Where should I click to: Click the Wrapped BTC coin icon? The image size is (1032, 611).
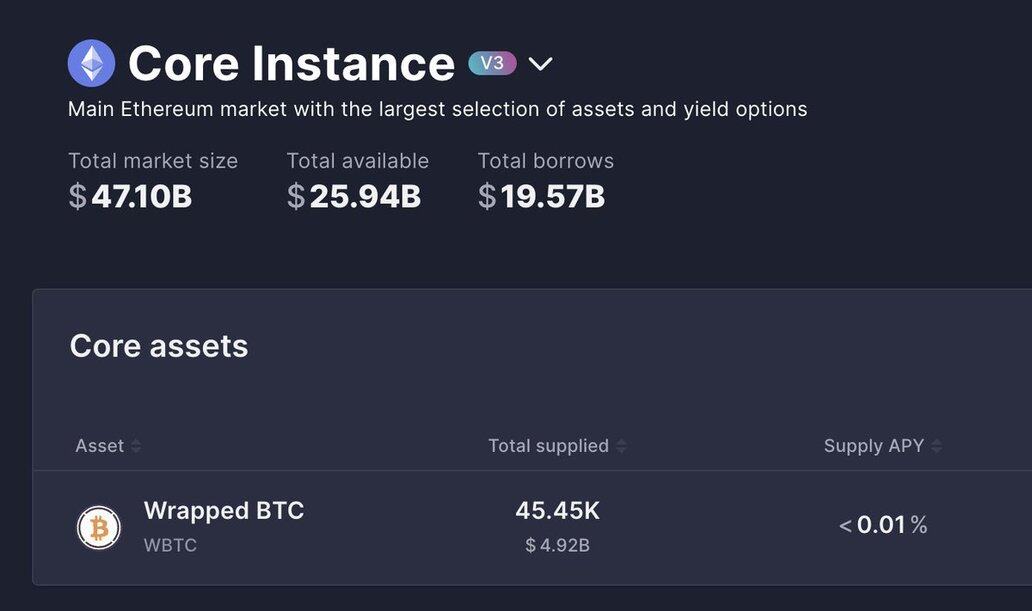pyautogui.click(x=99, y=527)
